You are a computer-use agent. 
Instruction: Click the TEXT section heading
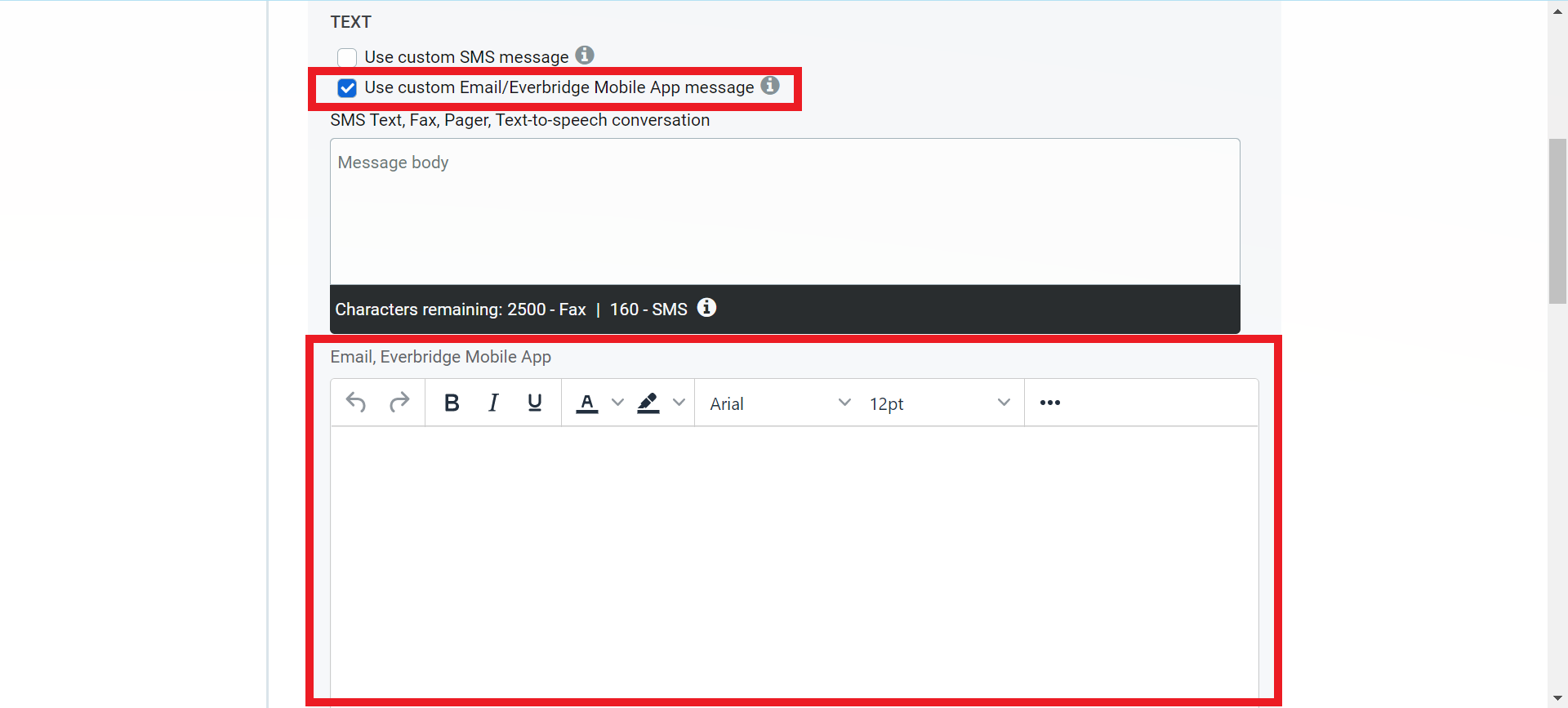coord(351,22)
